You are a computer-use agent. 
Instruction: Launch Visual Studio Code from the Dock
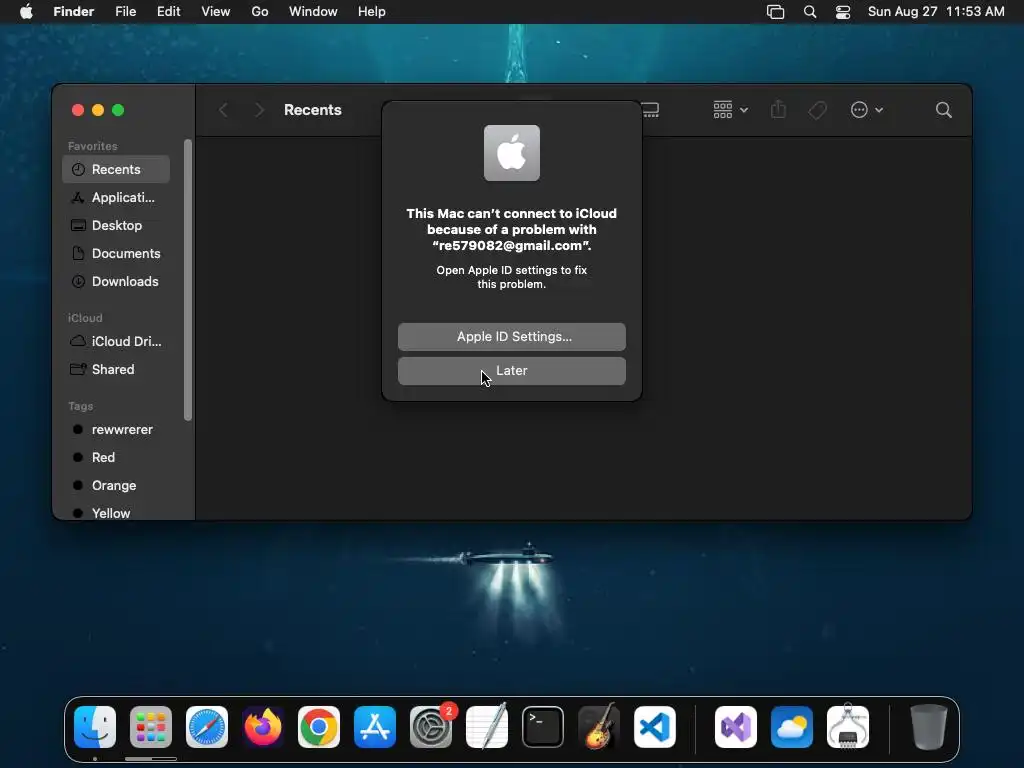point(654,727)
